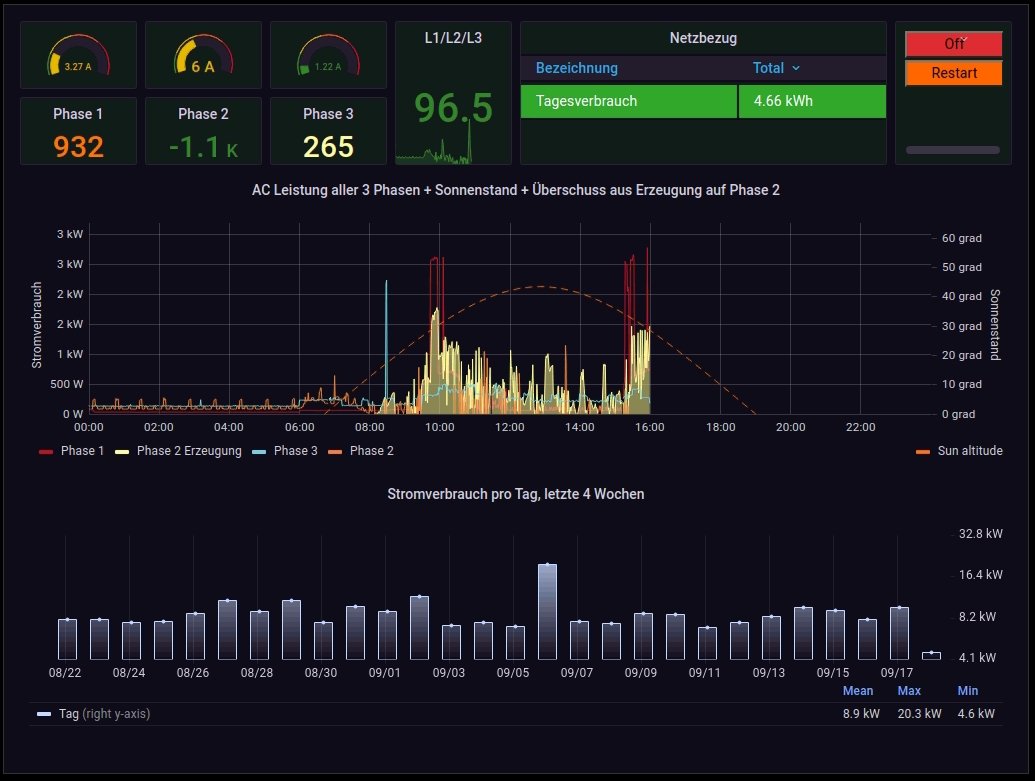The image size is (1035, 781).
Task: Sort legend by the Mean column
Action: click(857, 691)
